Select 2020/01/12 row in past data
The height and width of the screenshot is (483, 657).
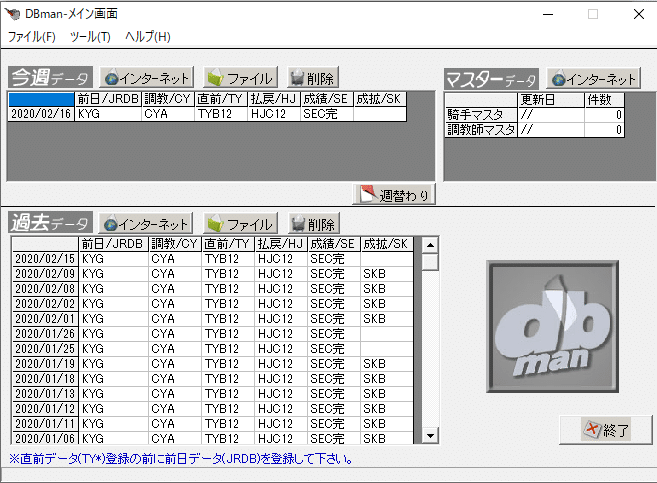click(x=213, y=409)
